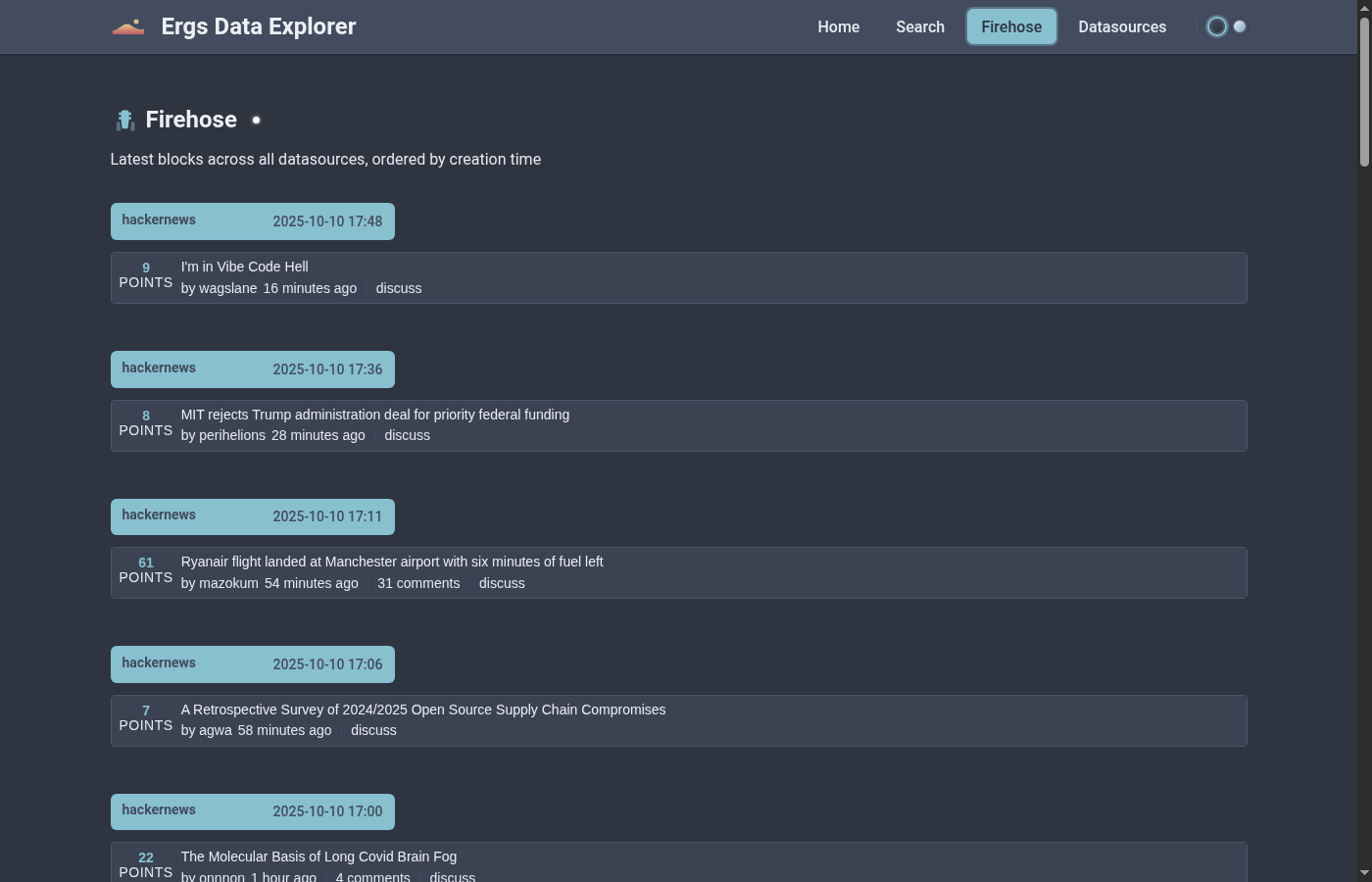
Task: Open author wagslane's profile link
Action: coord(227,288)
